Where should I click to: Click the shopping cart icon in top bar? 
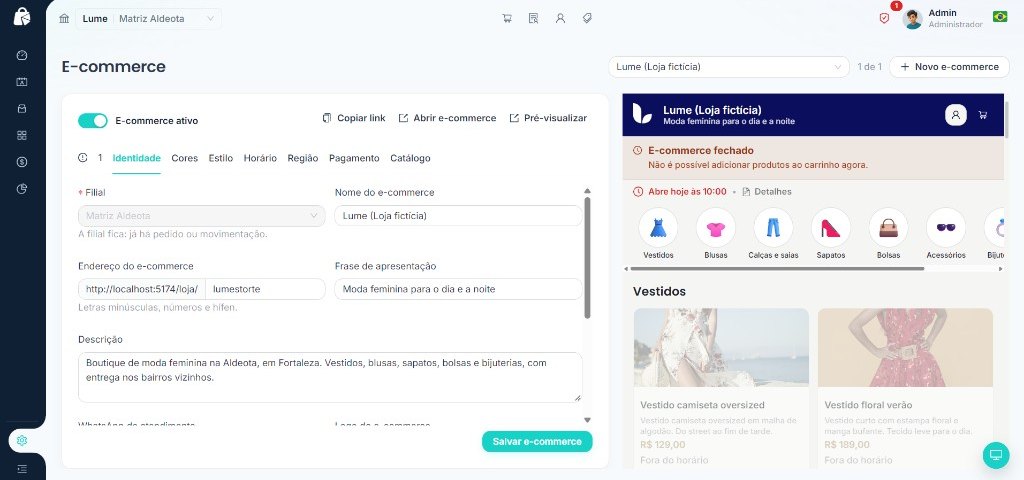(x=507, y=18)
